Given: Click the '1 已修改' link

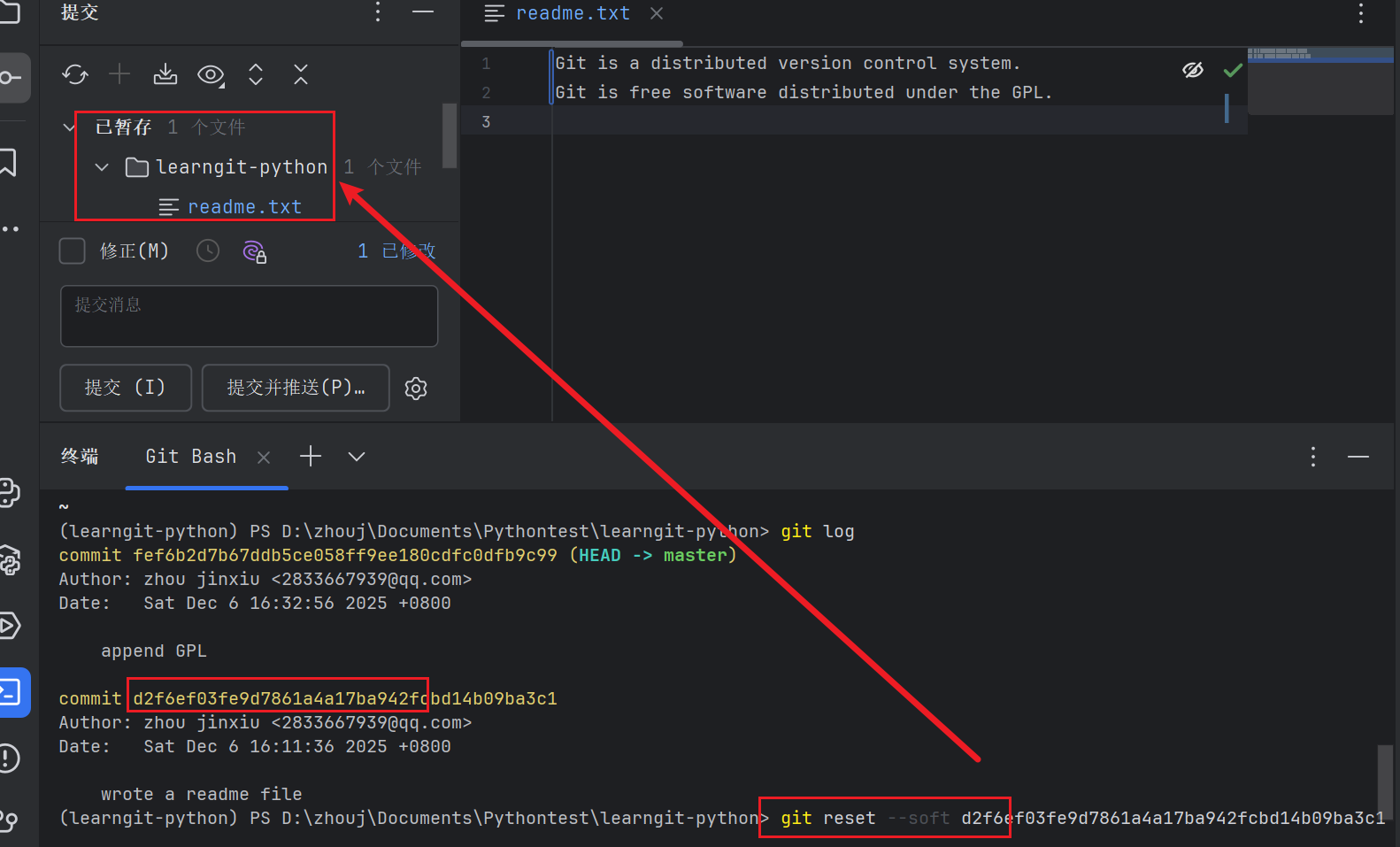Looking at the screenshot, I should 396,251.
